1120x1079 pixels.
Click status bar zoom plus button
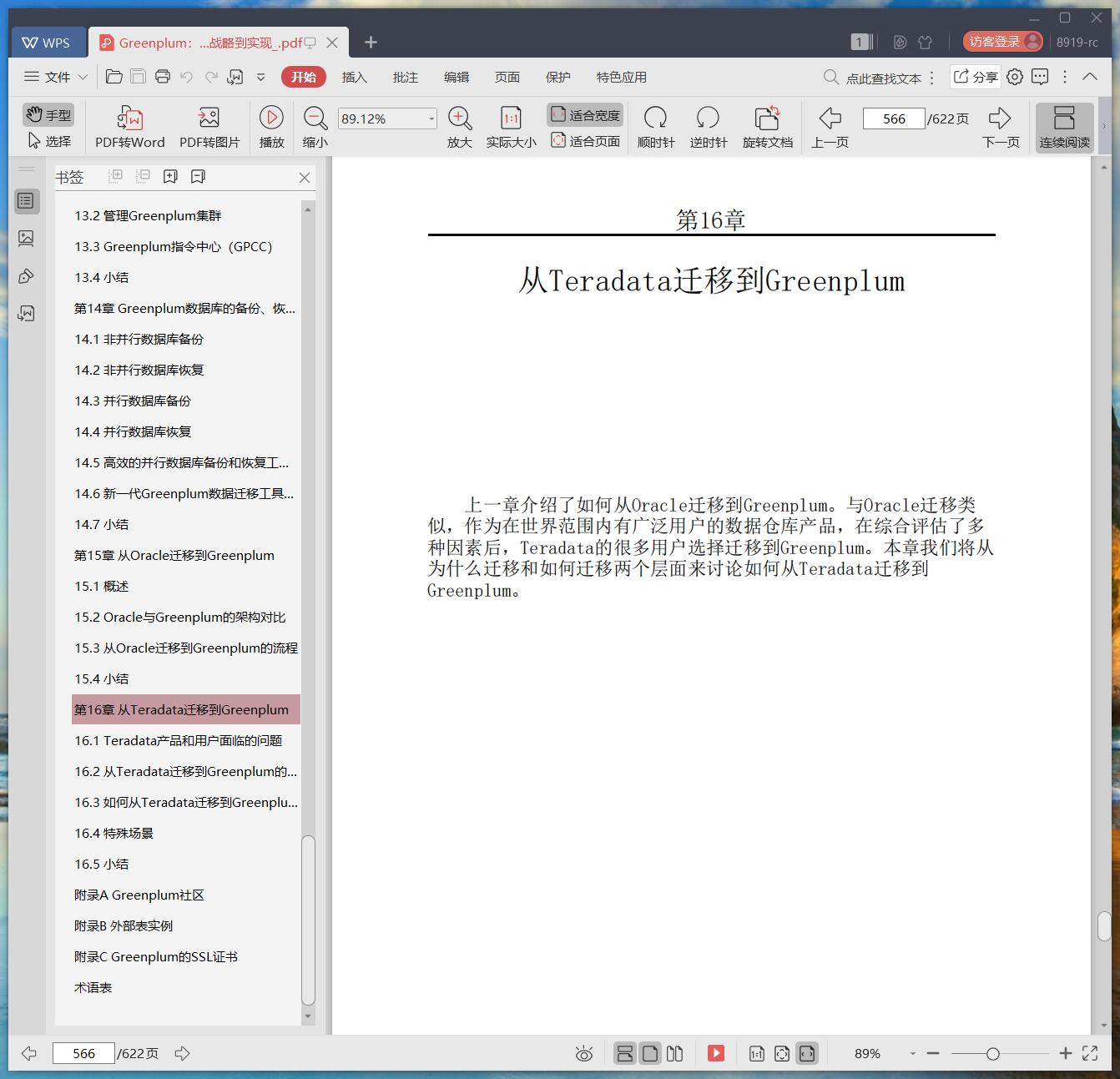coord(1065,1054)
